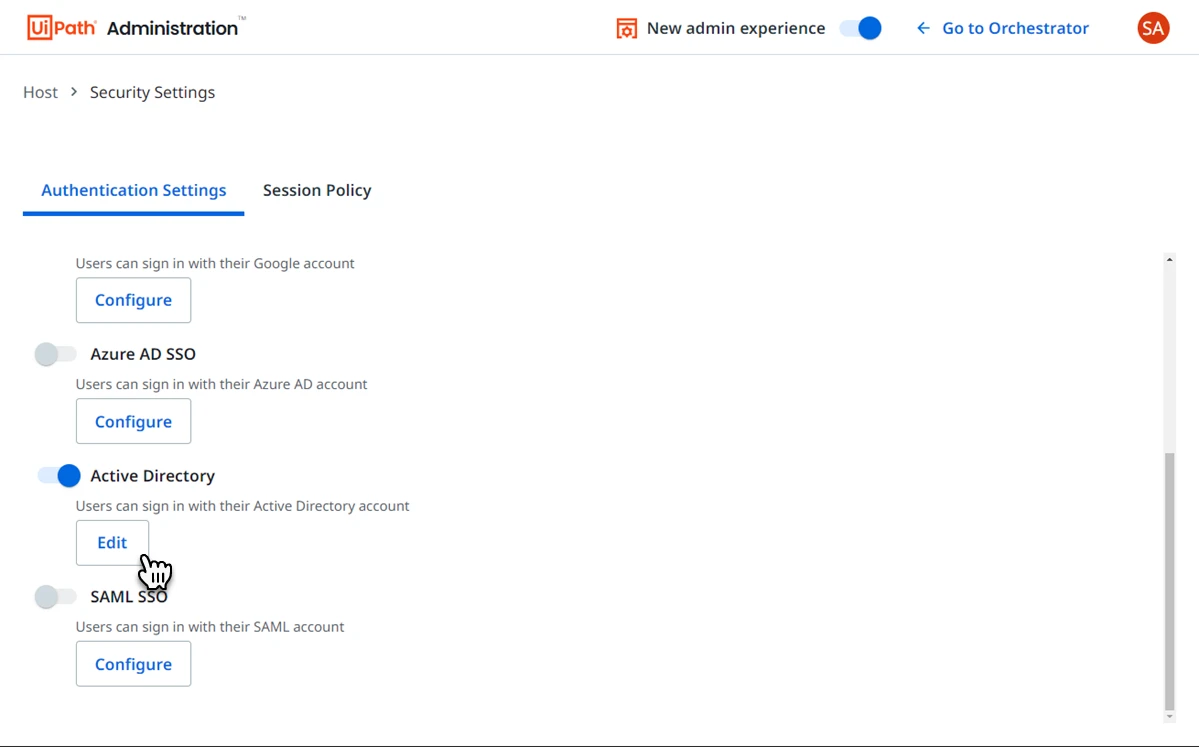Edit the Active Directory settings

point(112,543)
